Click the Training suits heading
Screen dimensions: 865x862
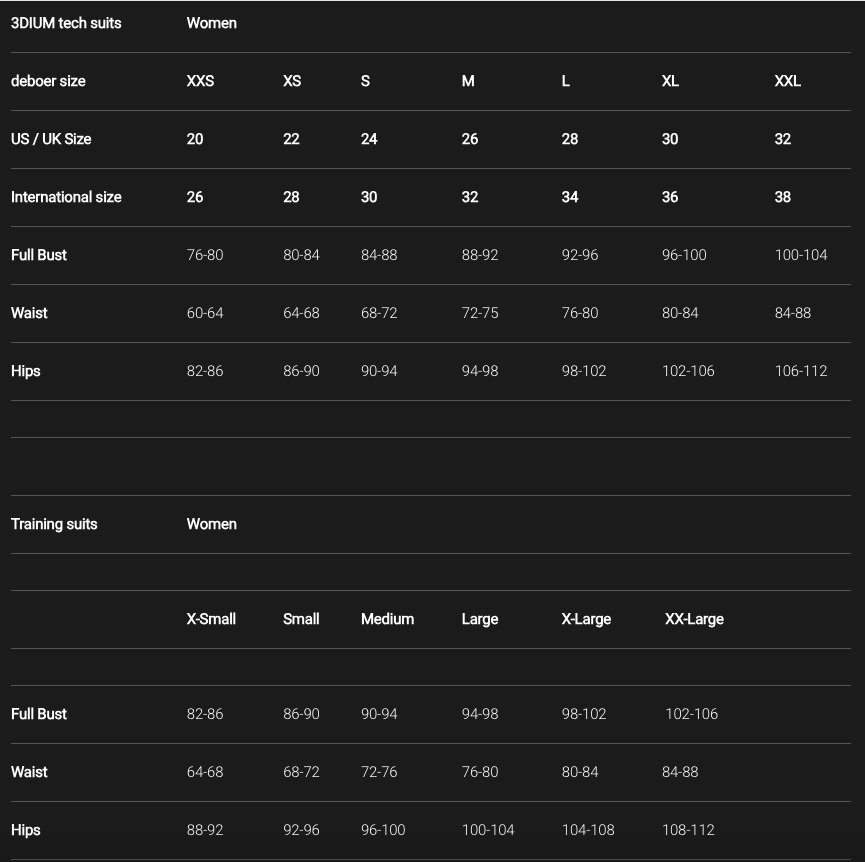tap(54, 524)
